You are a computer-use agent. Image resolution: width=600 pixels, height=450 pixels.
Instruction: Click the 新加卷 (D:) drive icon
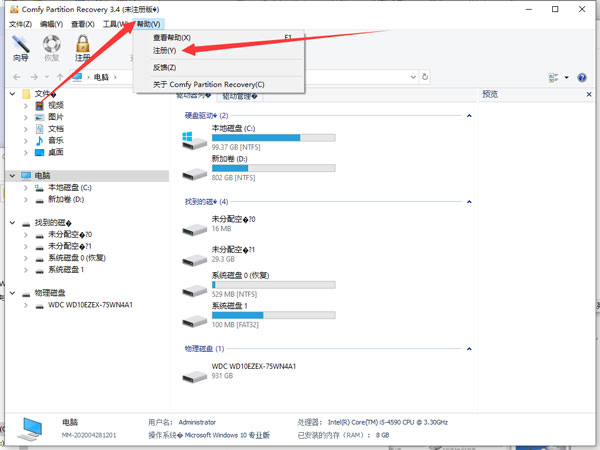point(194,174)
